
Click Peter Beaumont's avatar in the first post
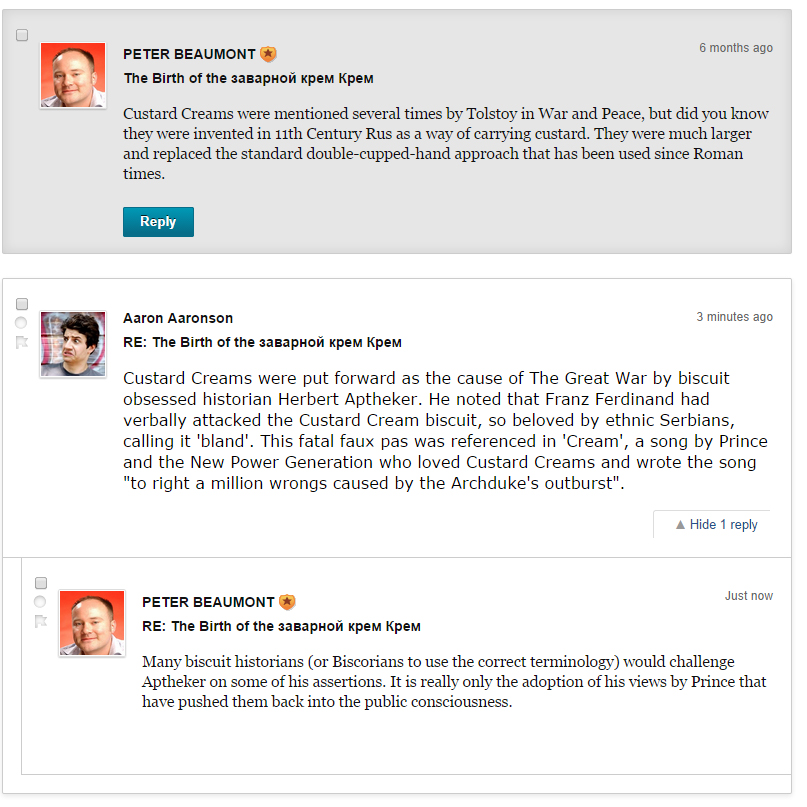(x=73, y=75)
